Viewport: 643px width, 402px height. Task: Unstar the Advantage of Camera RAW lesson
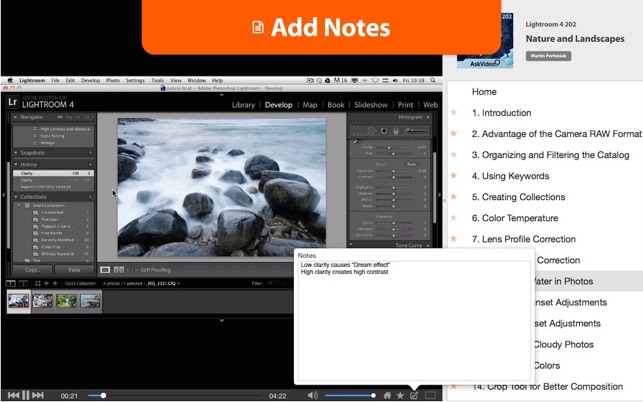click(x=454, y=133)
